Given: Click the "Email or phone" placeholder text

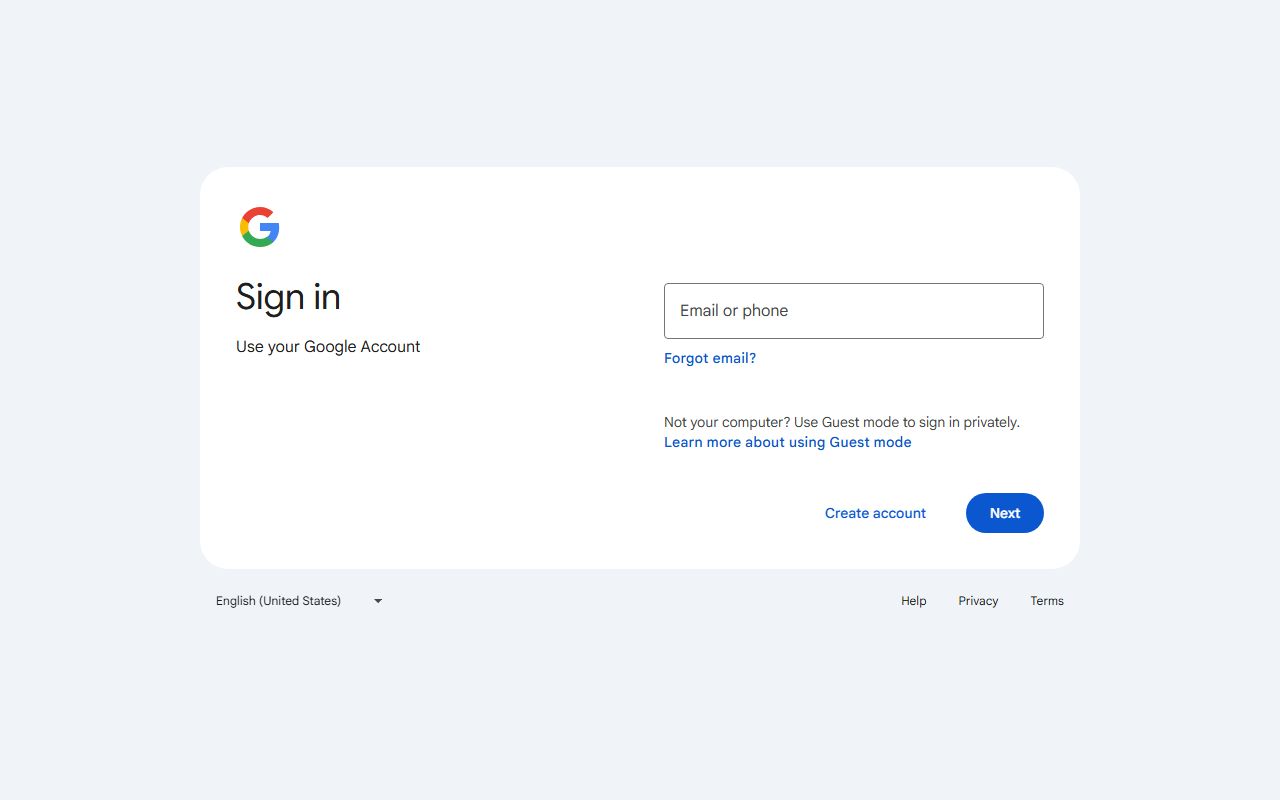Looking at the screenshot, I should [734, 311].
